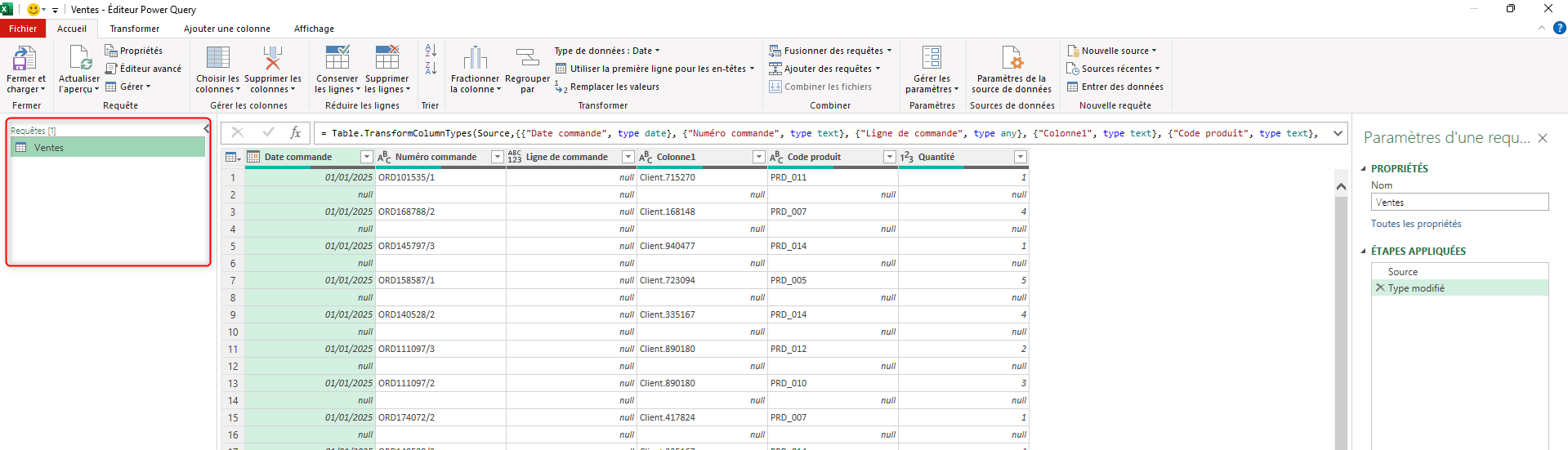This screenshot has height=450, width=1568.
Task: Click Supprimer les lignes icon
Action: (x=387, y=58)
